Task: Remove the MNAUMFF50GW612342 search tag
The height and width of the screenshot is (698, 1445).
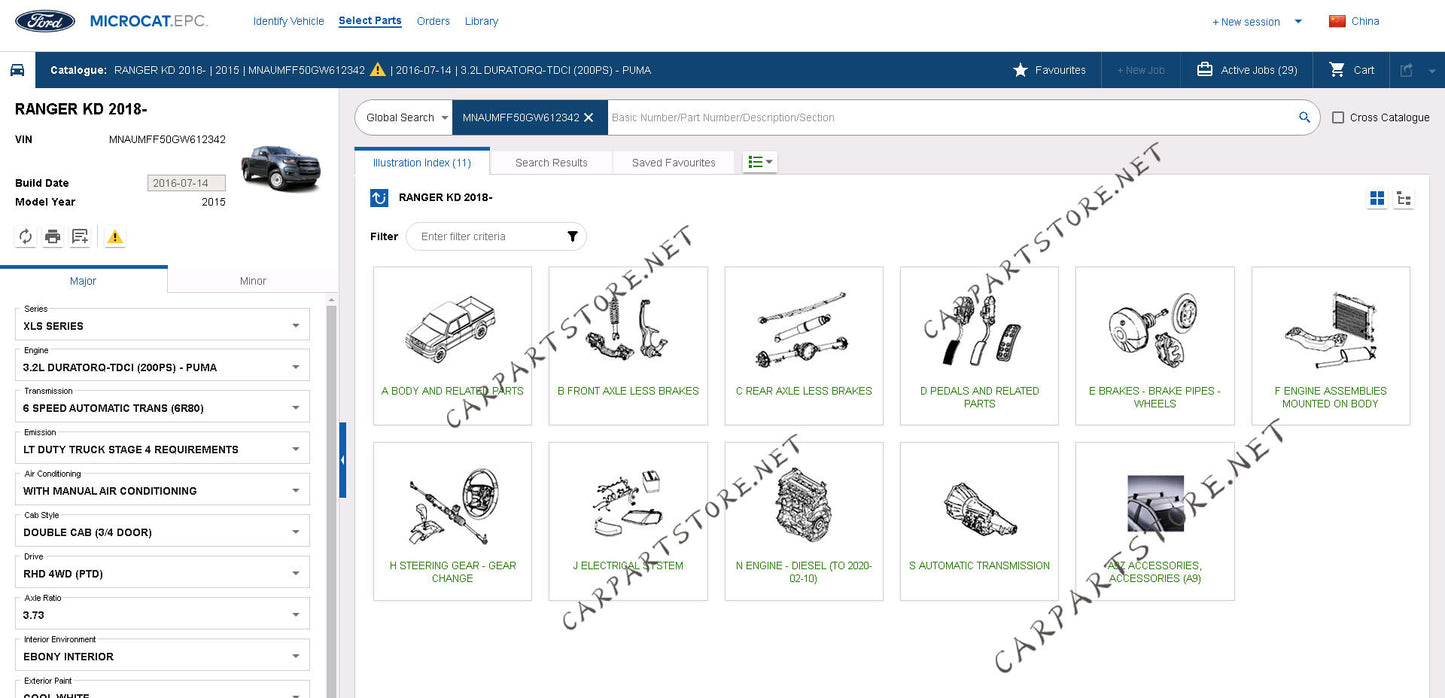Action: click(589, 118)
